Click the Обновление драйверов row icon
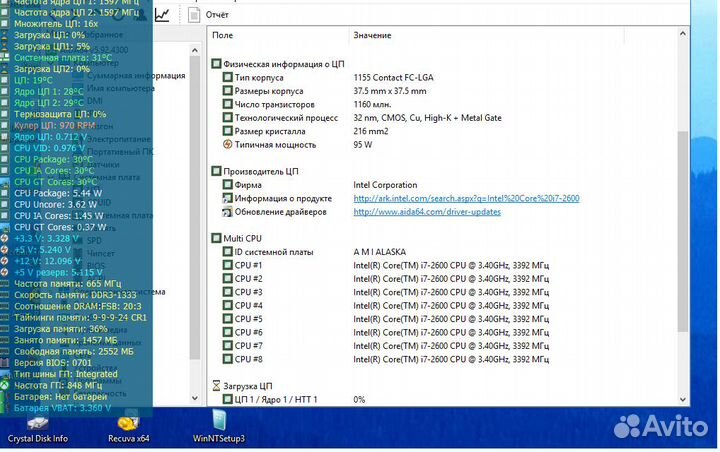This screenshot has height=452, width=720. tap(228, 212)
